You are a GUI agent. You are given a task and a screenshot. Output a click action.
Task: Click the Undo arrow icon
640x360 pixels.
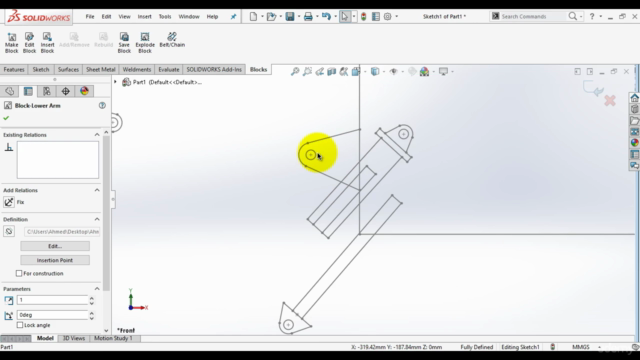pos(326,16)
